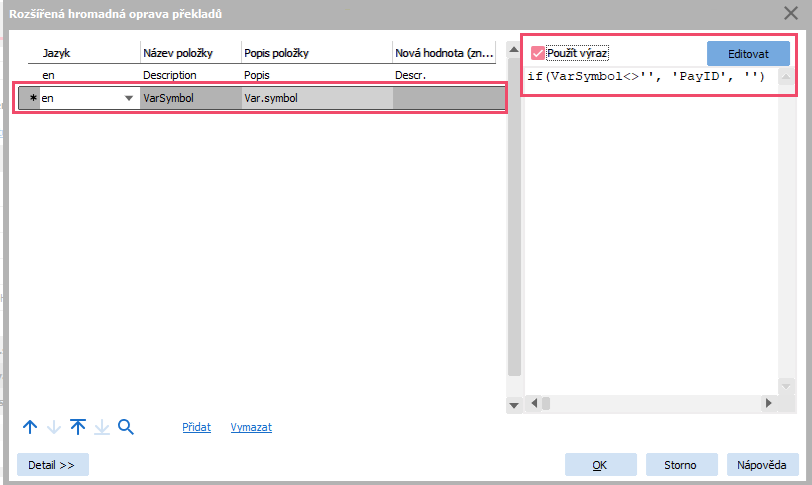Open search with the magnifier icon

coord(126,427)
